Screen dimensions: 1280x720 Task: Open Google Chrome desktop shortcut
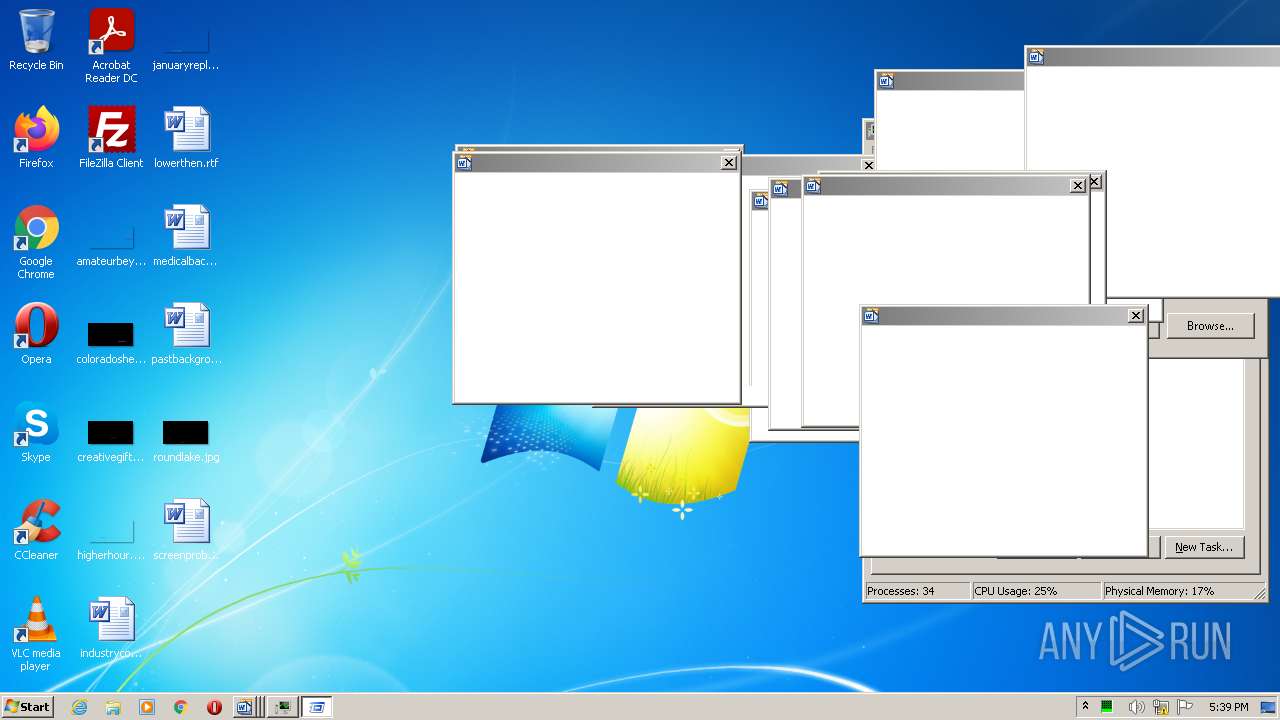click(36, 242)
